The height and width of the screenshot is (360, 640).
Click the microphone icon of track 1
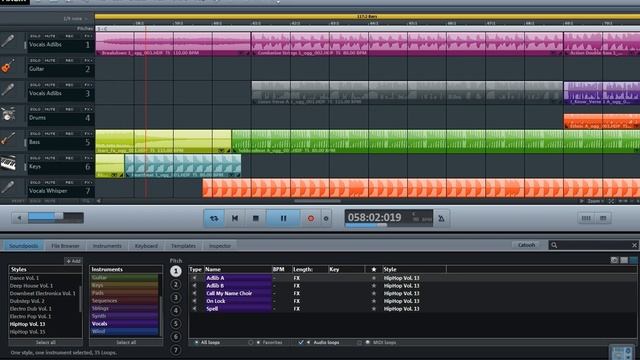pyautogui.click(x=7, y=41)
